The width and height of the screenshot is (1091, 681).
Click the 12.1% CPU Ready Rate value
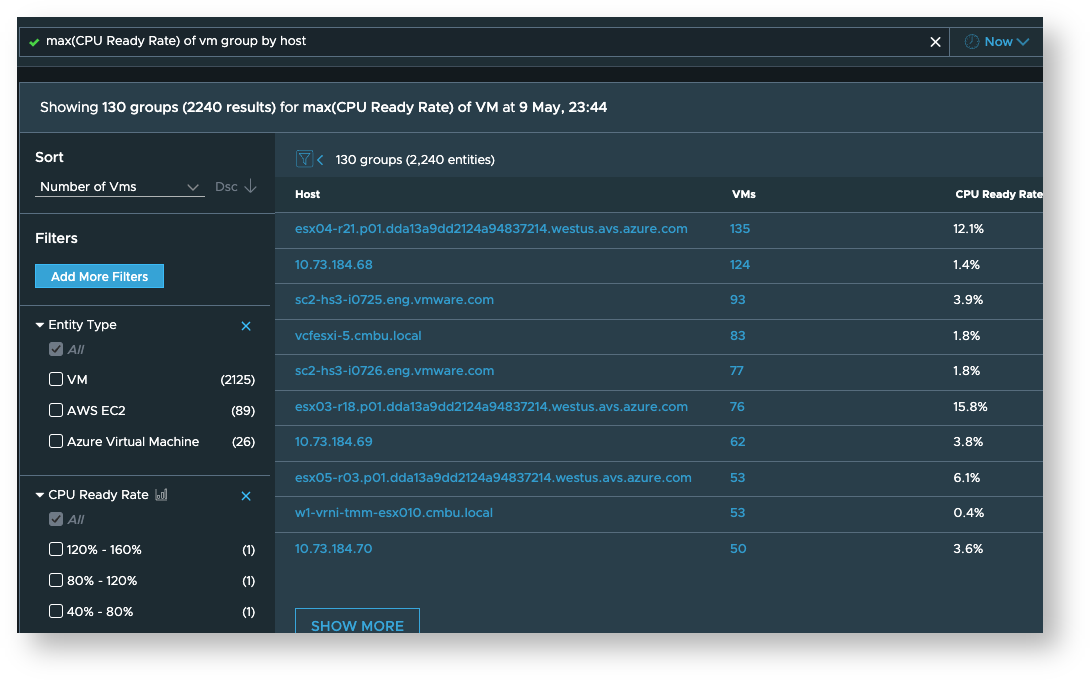click(x=969, y=229)
